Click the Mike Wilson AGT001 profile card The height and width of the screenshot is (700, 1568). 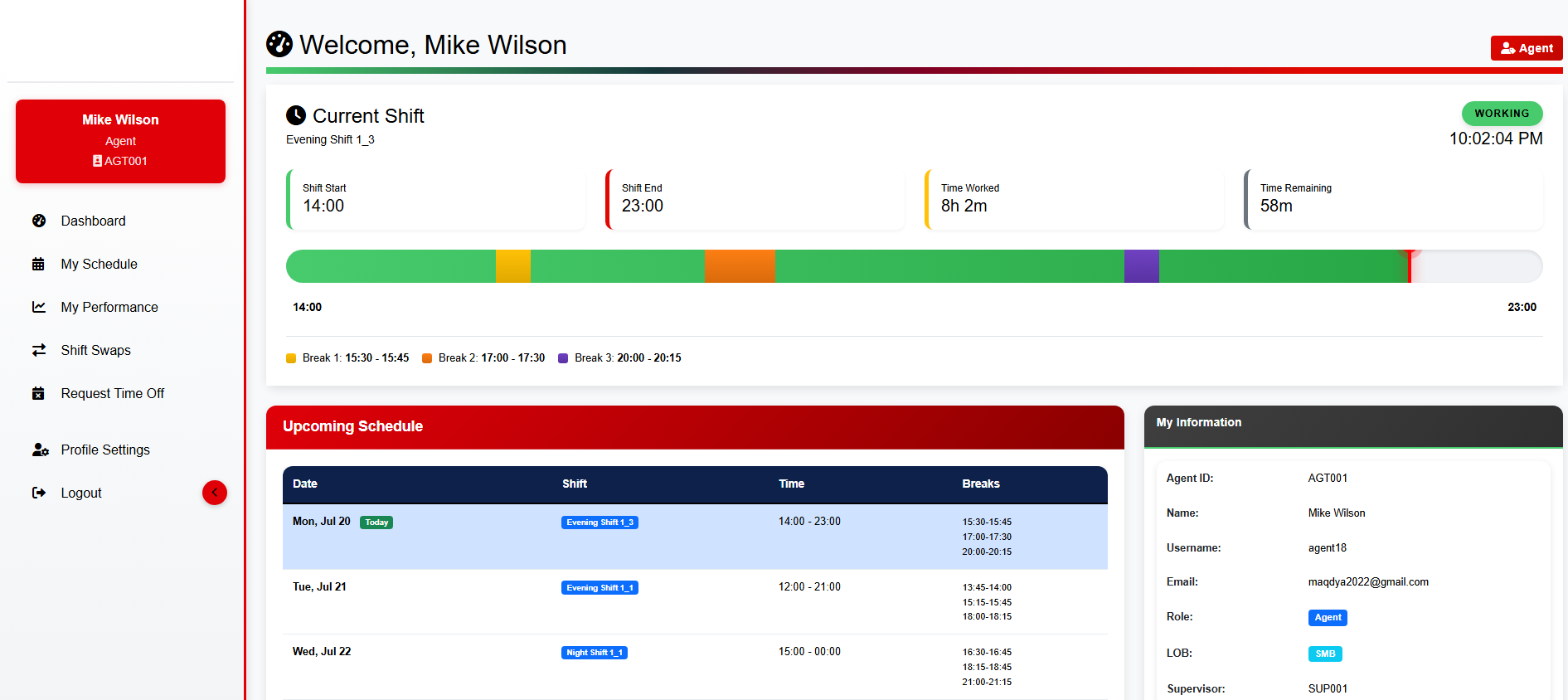pos(121,141)
